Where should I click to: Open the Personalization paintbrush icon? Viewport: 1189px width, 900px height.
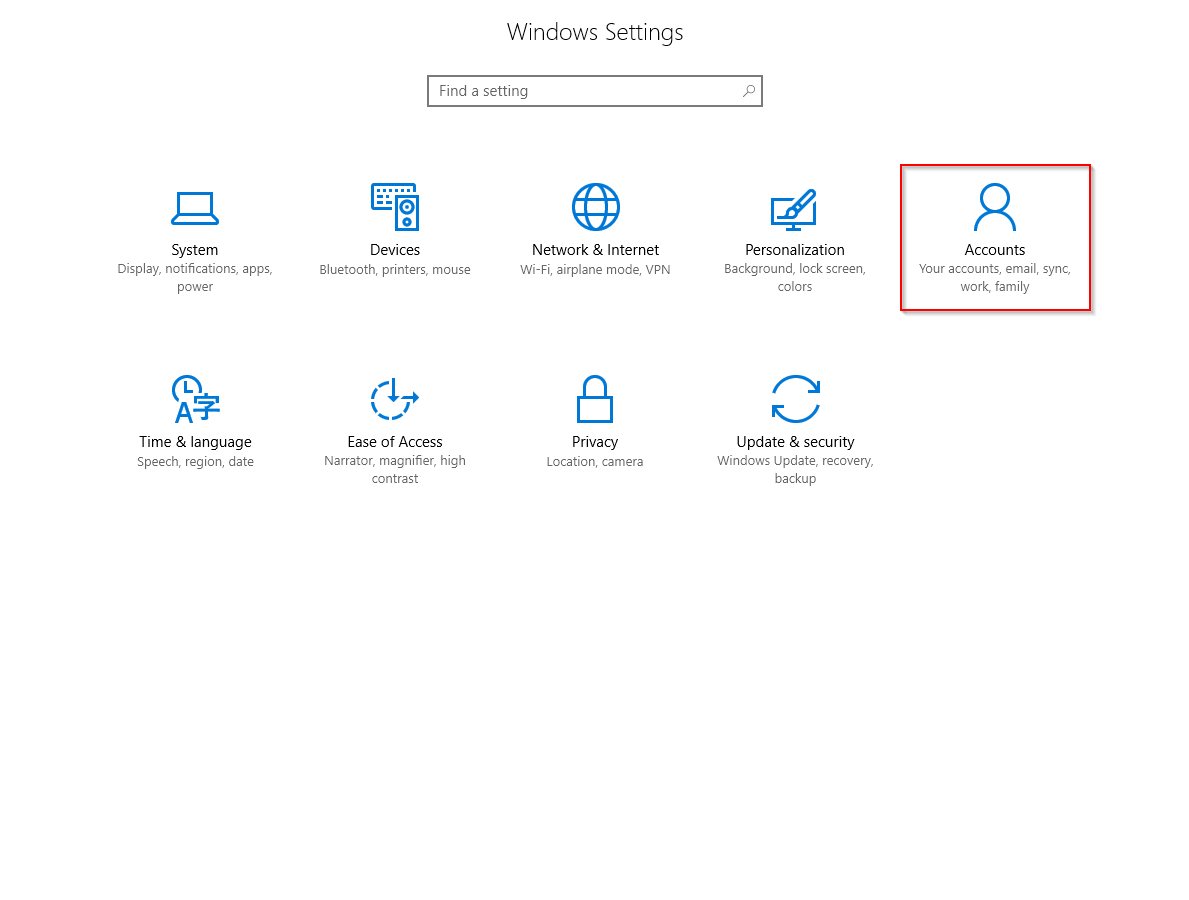[794, 209]
